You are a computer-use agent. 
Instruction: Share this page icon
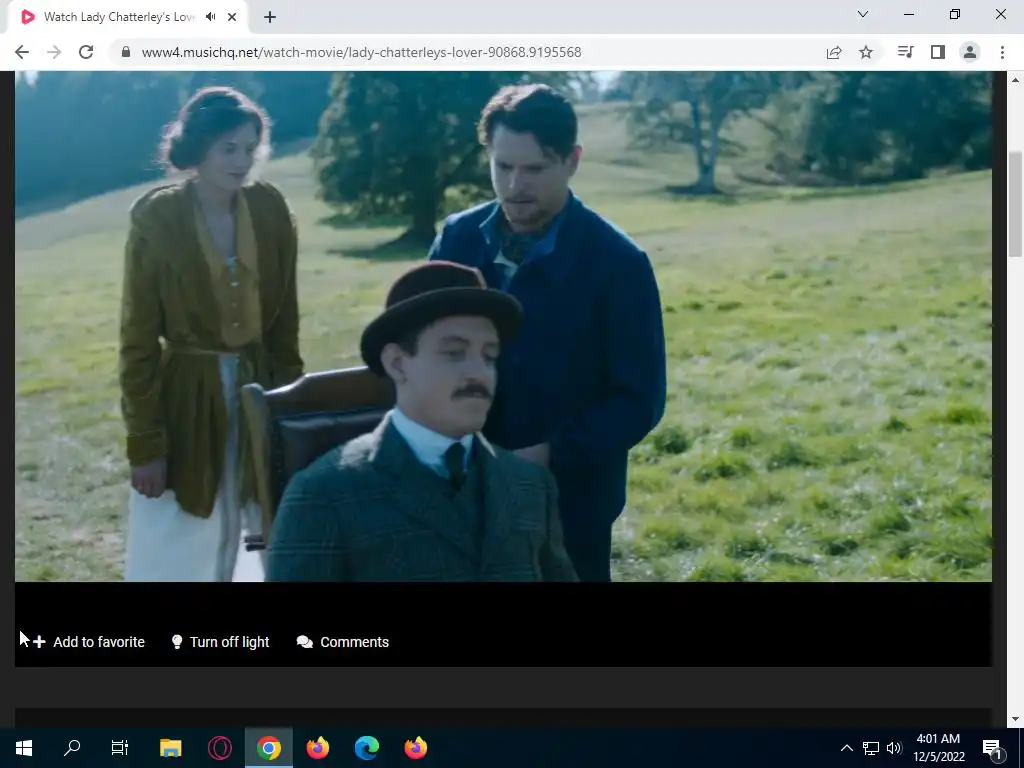(x=834, y=52)
